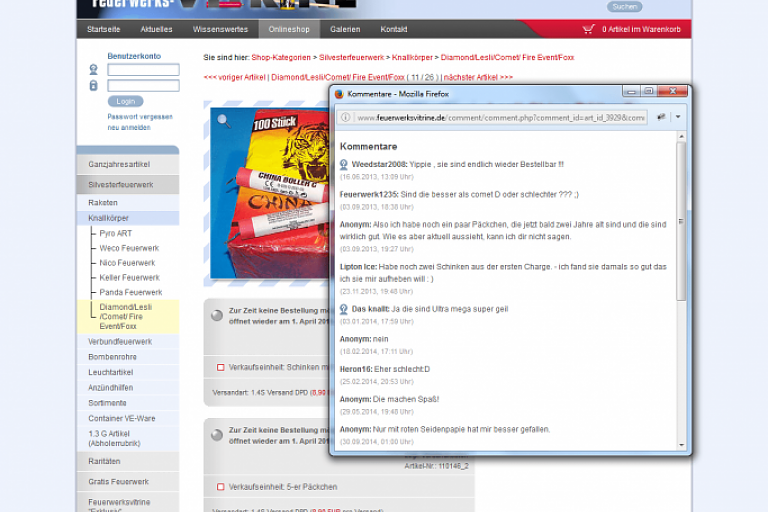Toggle checkbox for Verkaufseinheit Schinken

click(220, 367)
